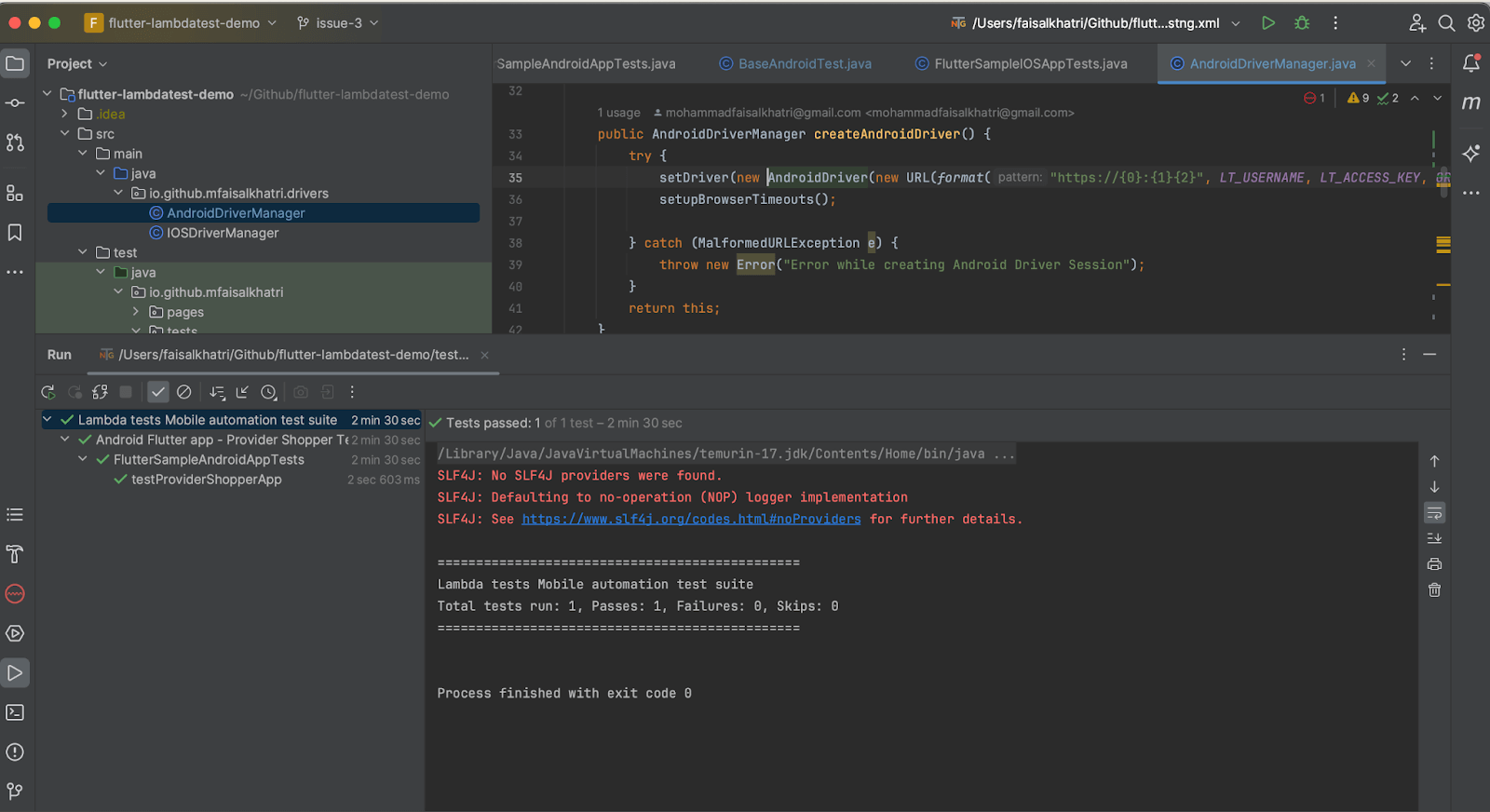Open the issue-3 branch dropdown
Image resolution: width=1490 pixels, height=812 pixels.
(338, 23)
